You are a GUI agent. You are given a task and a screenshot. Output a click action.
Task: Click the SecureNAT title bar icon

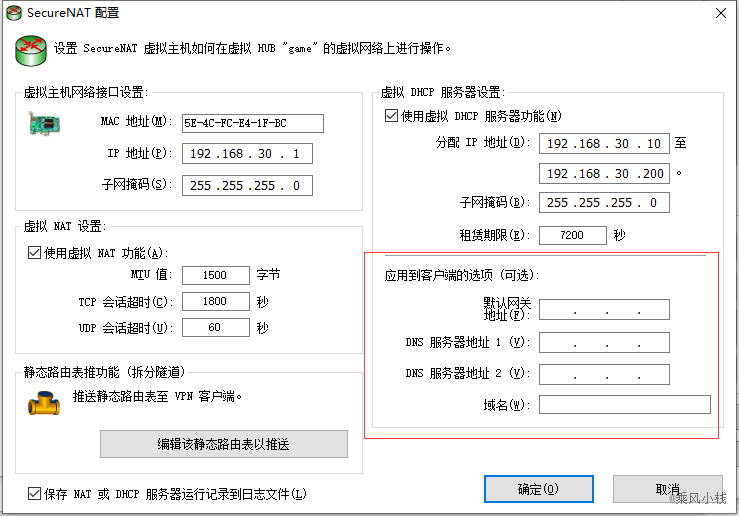pos(14,13)
